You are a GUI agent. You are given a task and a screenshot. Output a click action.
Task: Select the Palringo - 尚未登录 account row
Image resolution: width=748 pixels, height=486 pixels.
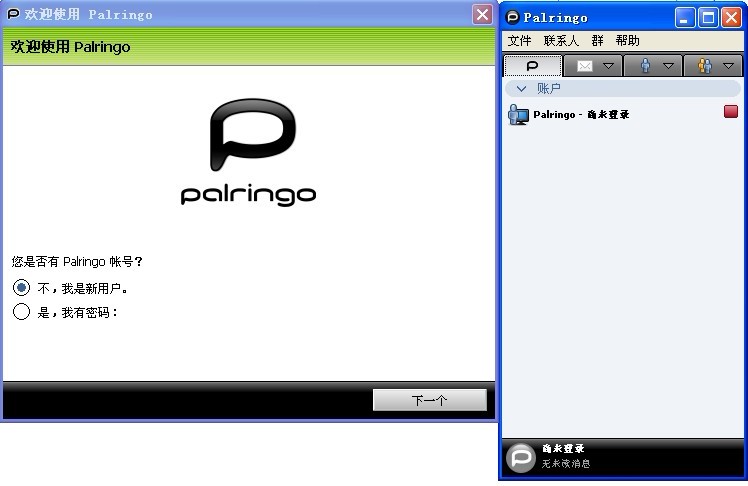[622, 114]
